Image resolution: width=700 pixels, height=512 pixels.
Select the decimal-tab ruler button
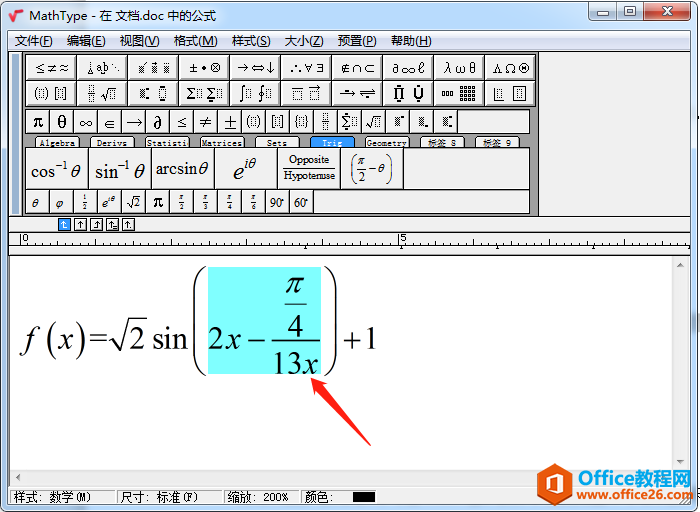click(129, 225)
